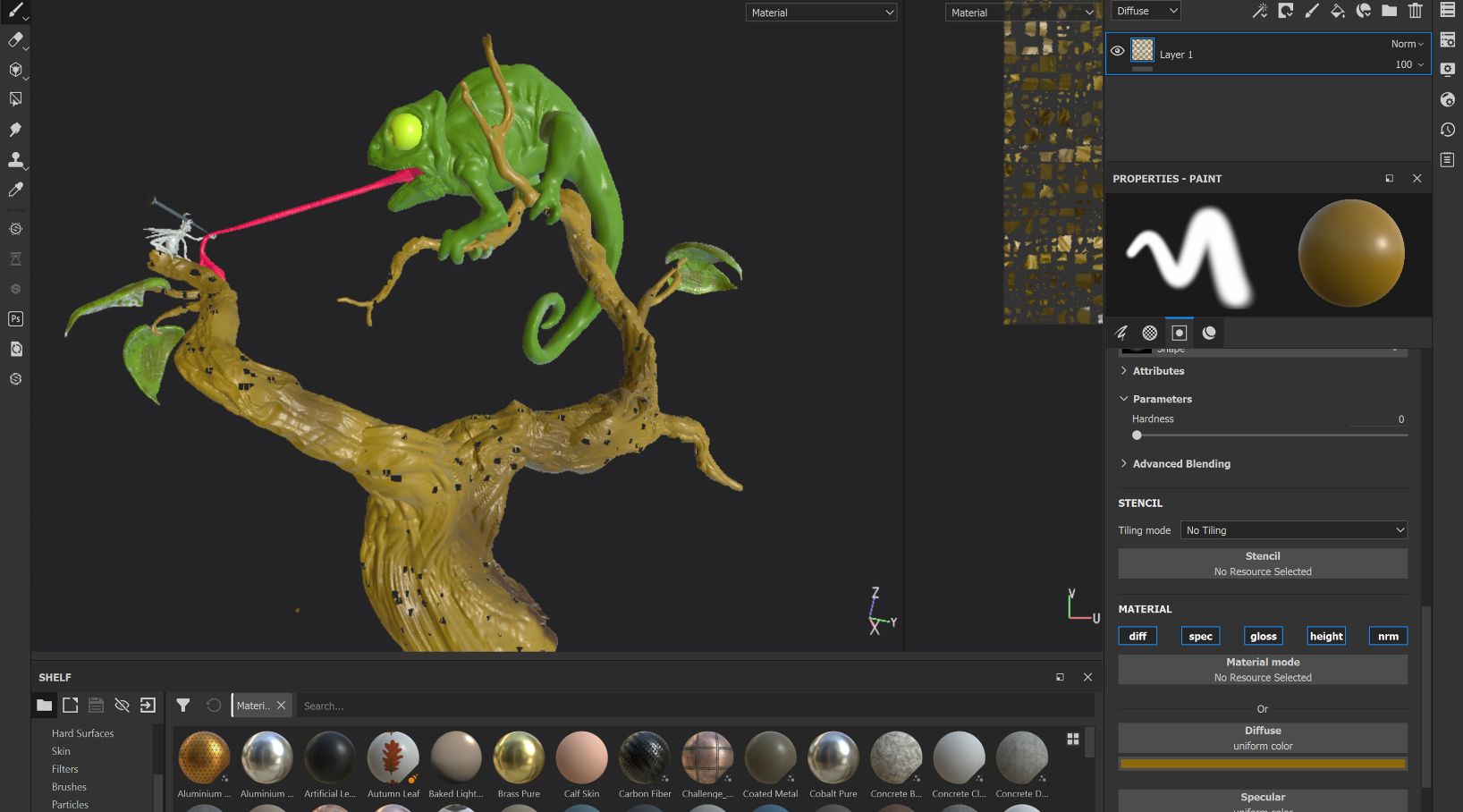Open the Diffuse channel dropdown at the top
This screenshot has height=812, width=1463.
(1145, 10)
